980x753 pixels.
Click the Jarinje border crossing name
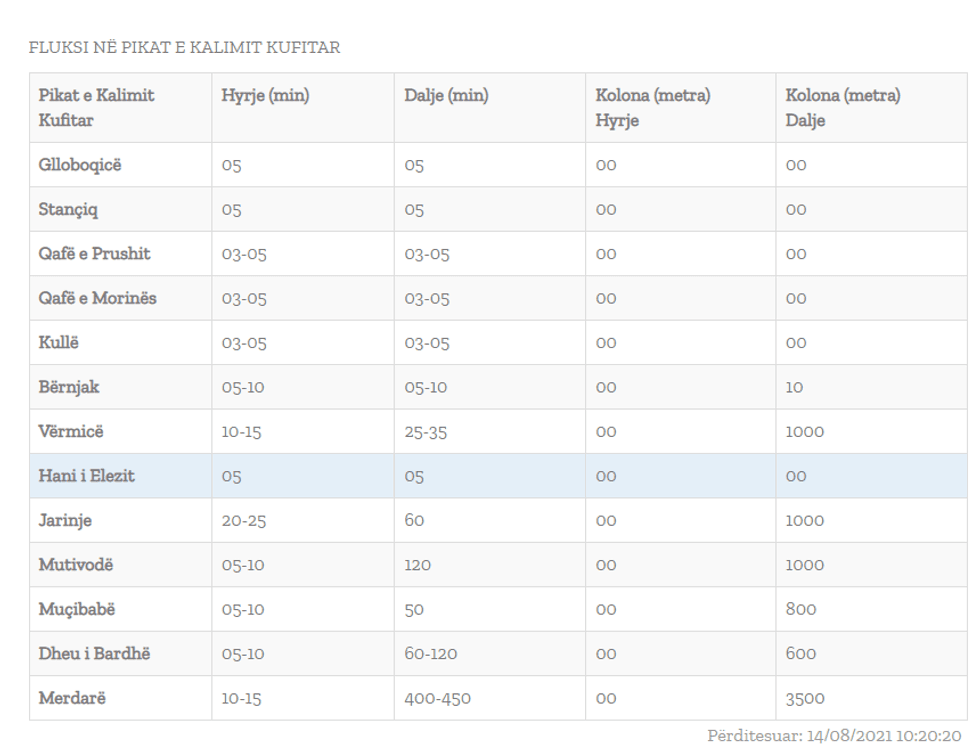click(65, 520)
